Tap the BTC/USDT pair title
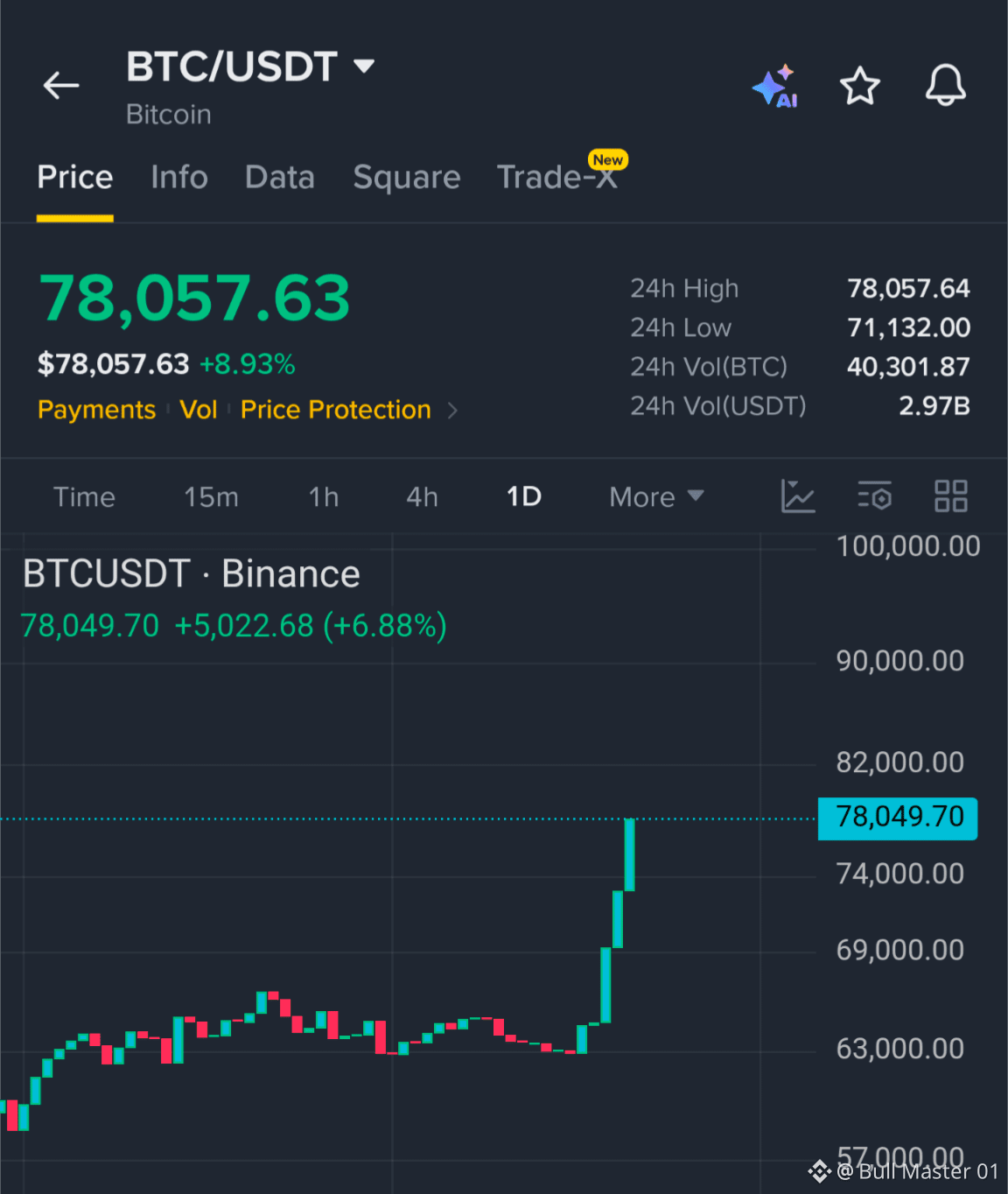 232,67
